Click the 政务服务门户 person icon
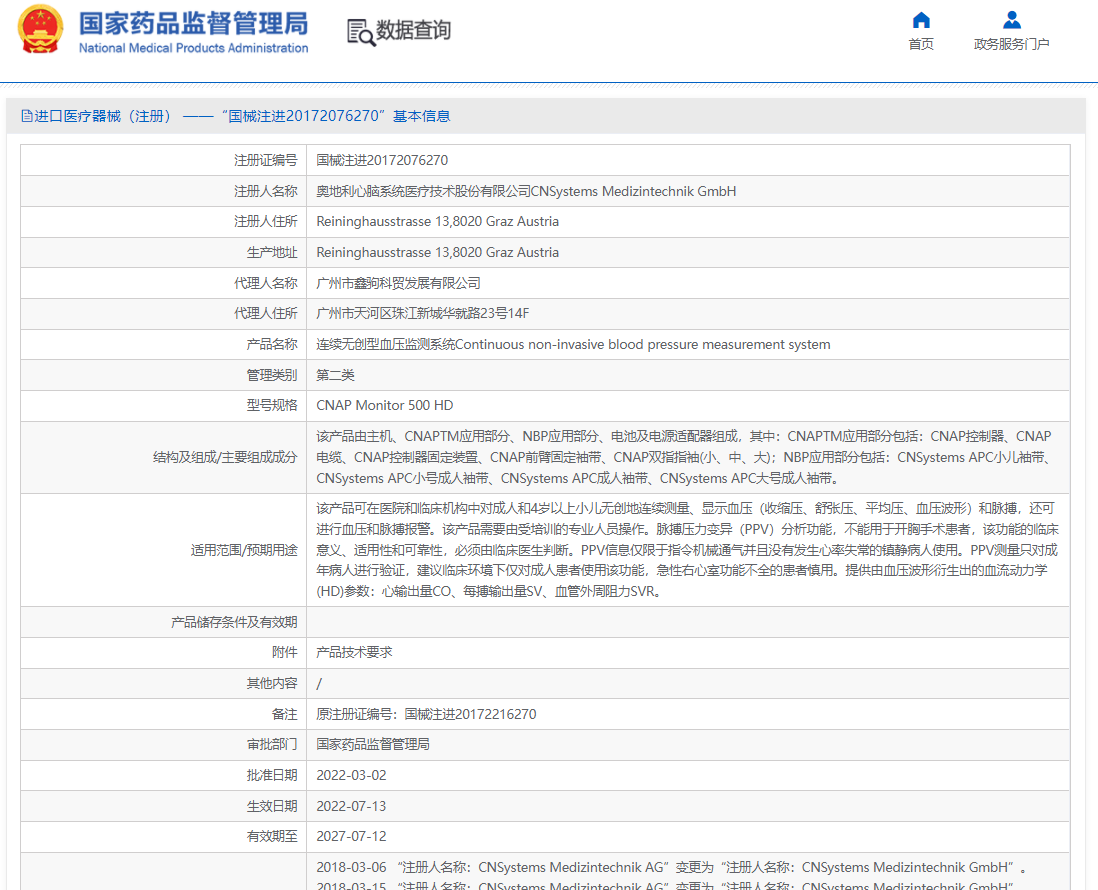Screen dimensions: 1098x890 [x=1011, y=20]
